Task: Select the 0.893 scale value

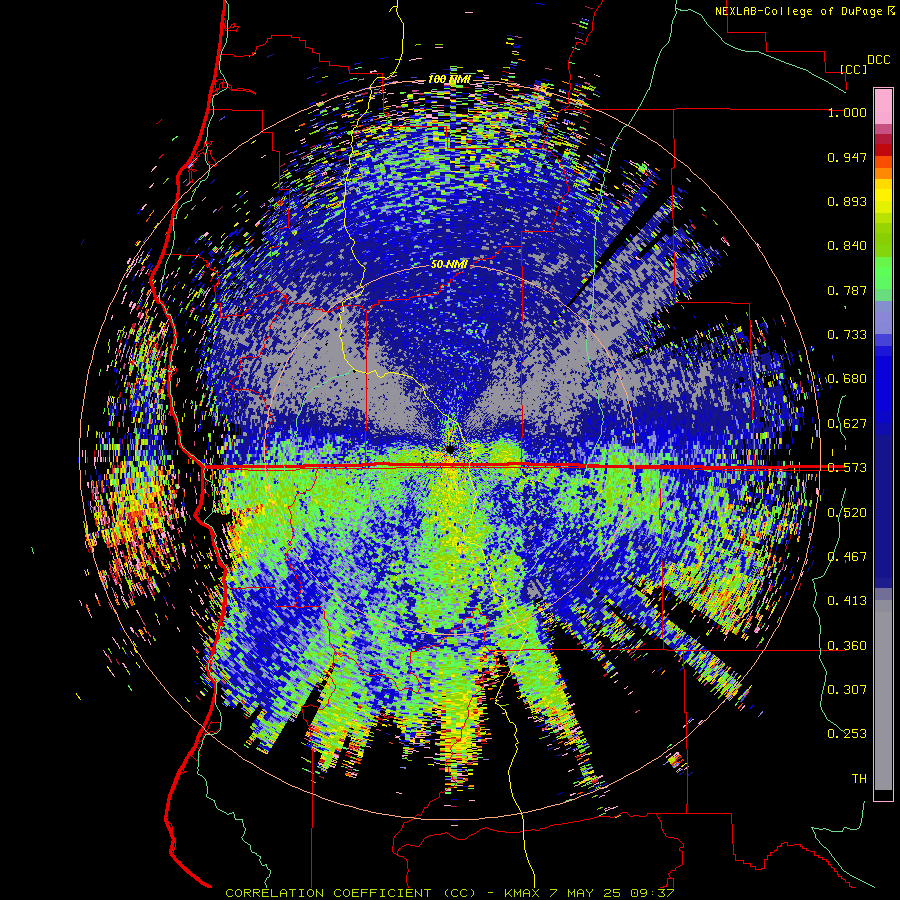Action: coord(847,201)
